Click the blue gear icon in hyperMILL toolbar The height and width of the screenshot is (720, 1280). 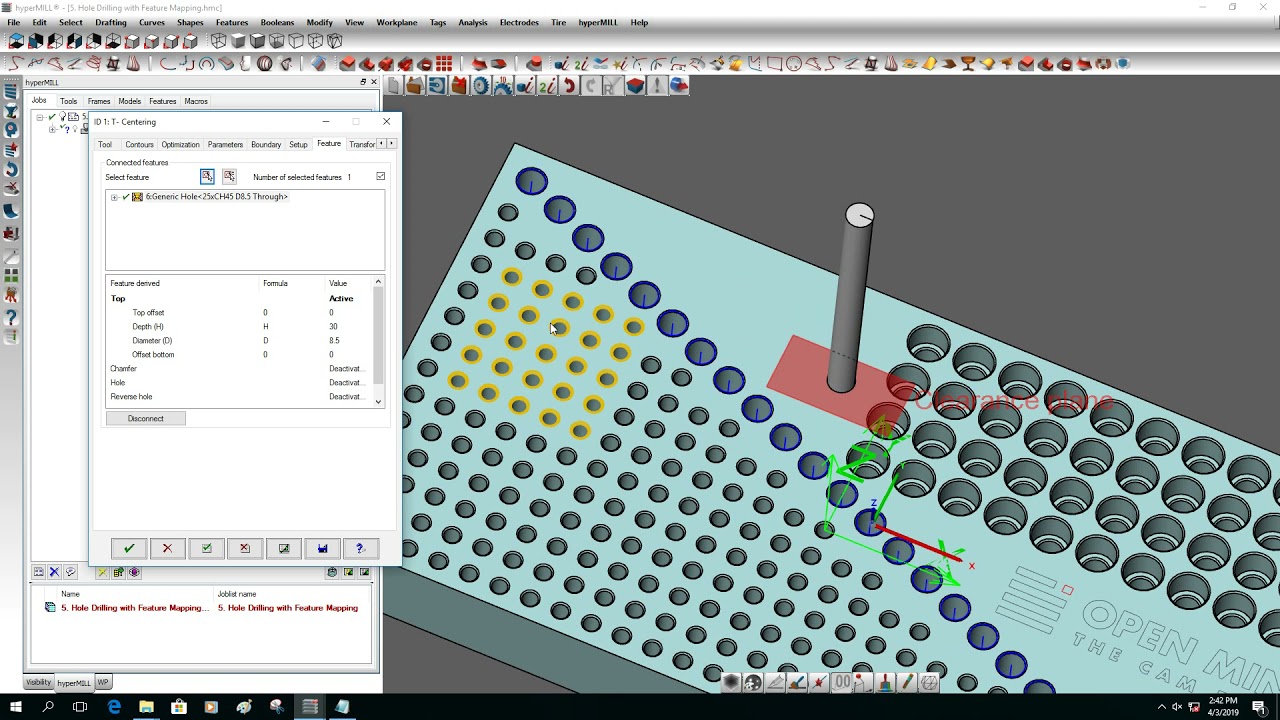click(x=481, y=86)
